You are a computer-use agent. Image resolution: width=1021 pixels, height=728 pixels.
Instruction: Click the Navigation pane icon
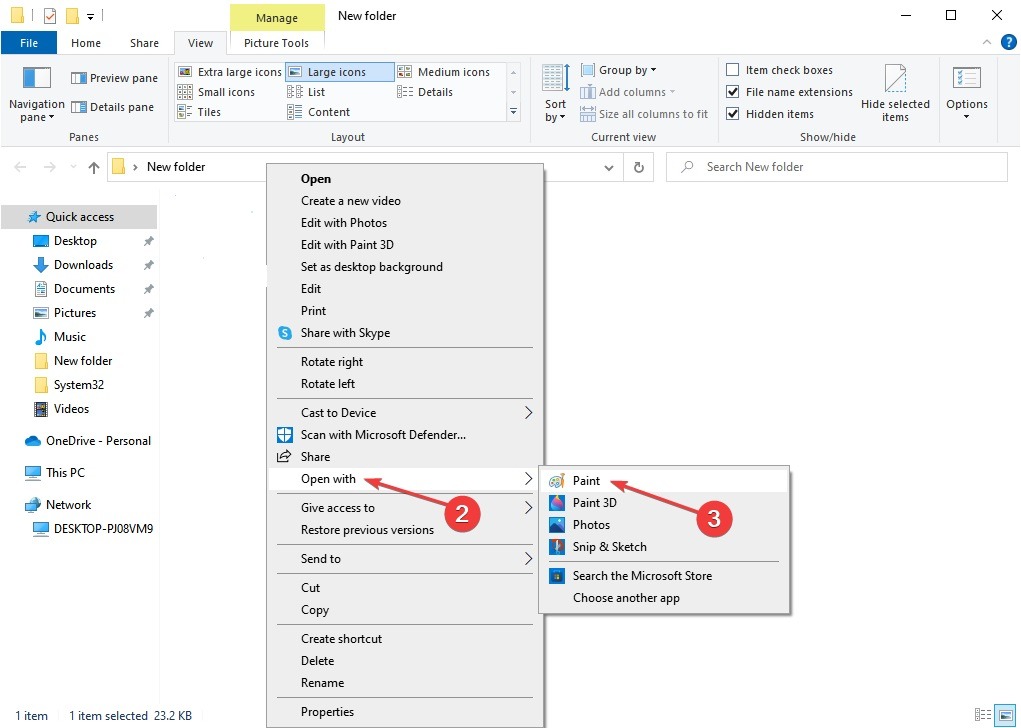36,77
